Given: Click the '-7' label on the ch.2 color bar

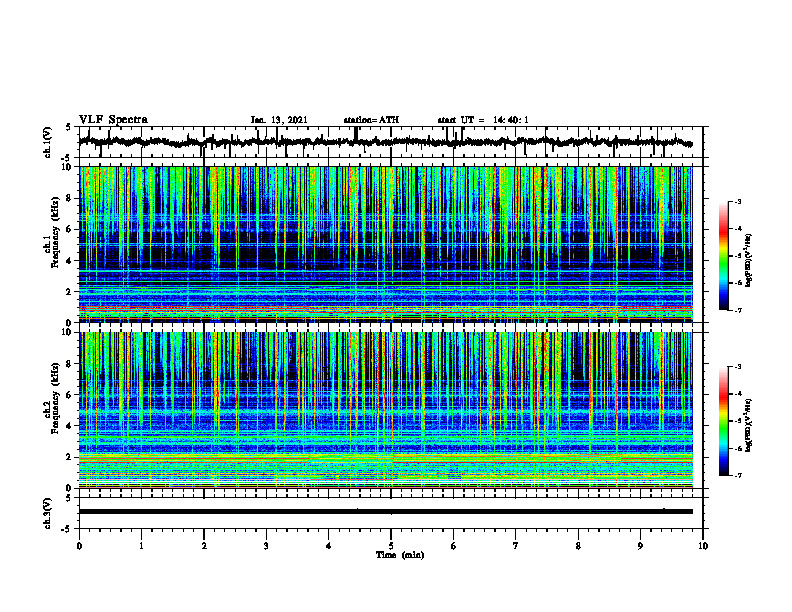Looking at the screenshot, I should [738, 475].
